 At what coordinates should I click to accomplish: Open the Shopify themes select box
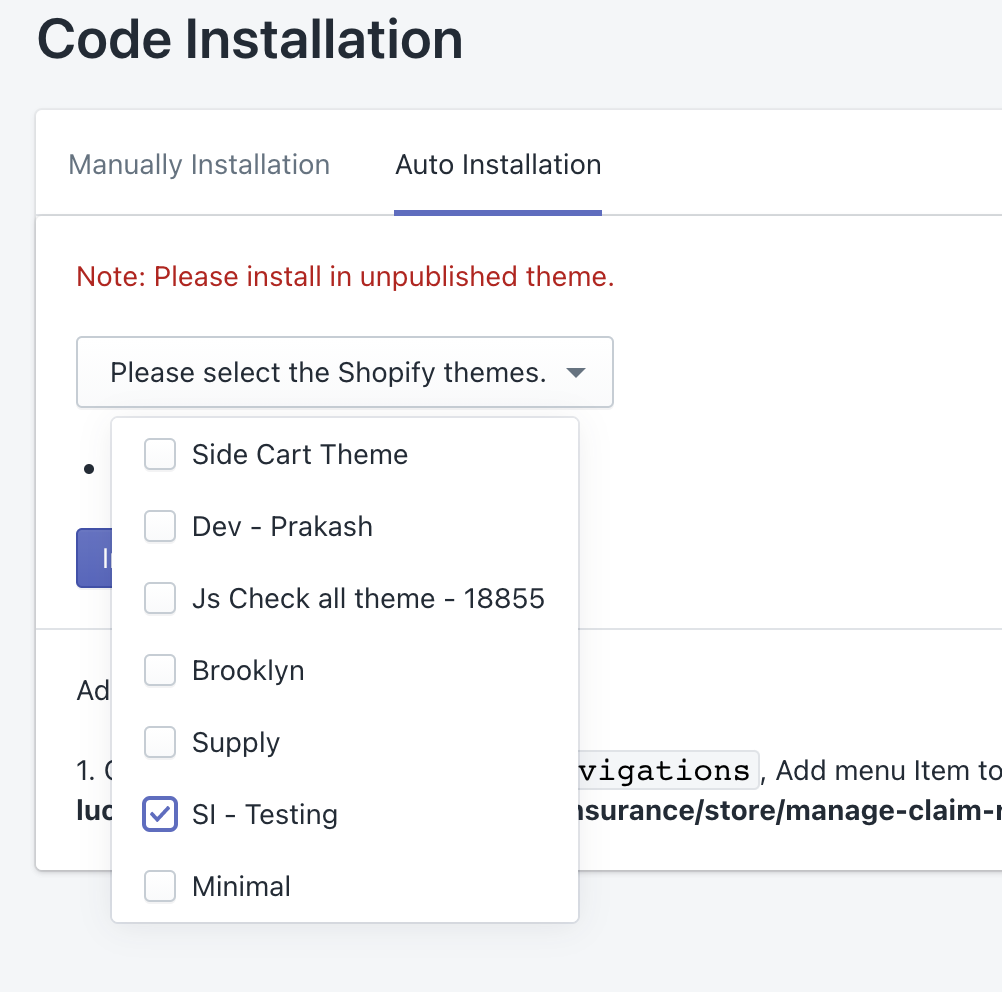coord(328,373)
